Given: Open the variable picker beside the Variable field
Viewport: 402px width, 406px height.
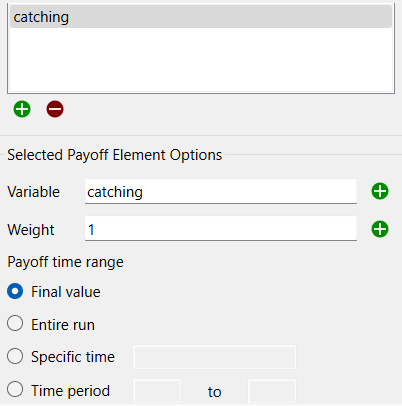Looking at the screenshot, I should pos(380,191).
